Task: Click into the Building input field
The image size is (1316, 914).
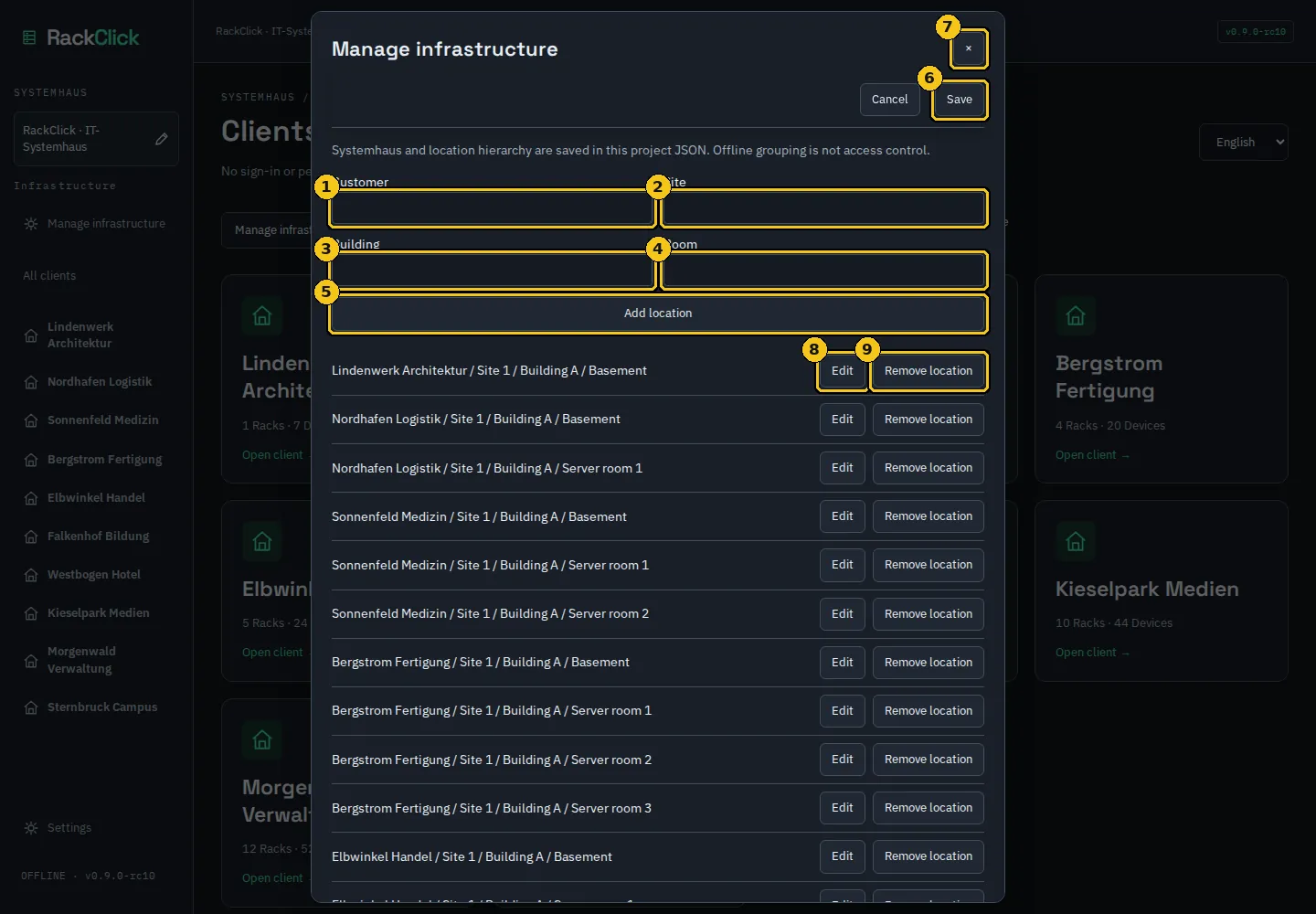Action: (x=492, y=271)
